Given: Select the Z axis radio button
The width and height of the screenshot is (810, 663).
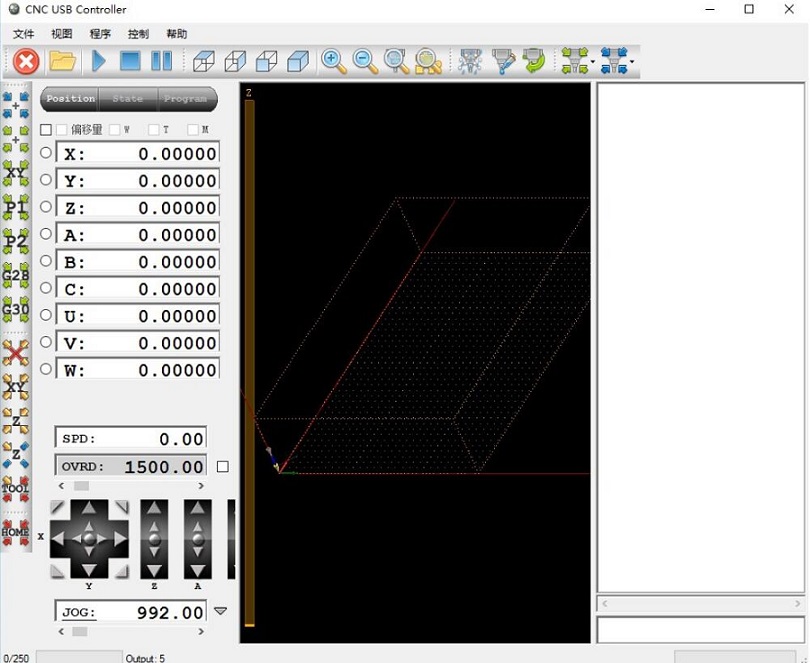Looking at the screenshot, I should (46, 207).
